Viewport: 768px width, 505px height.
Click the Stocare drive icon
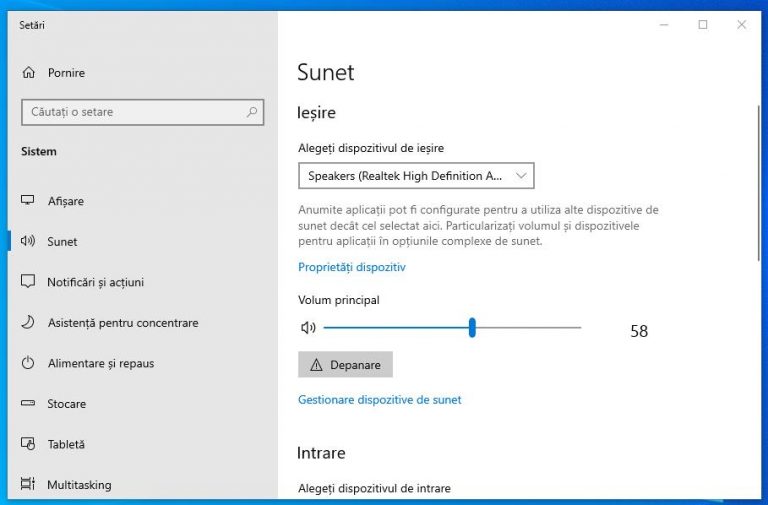pyautogui.click(x=28, y=404)
